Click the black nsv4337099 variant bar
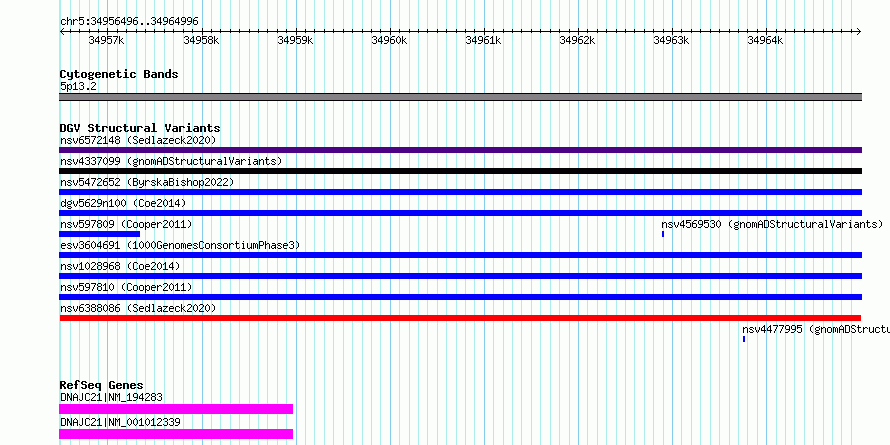Screen dimensions: 890x445 pos(460,171)
